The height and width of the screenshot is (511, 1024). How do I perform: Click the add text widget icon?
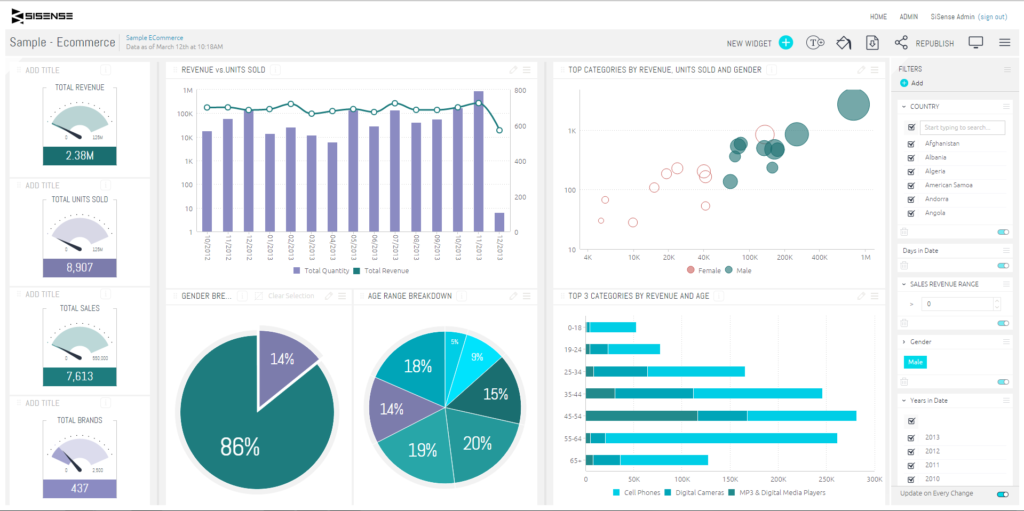[x=815, y=43]
